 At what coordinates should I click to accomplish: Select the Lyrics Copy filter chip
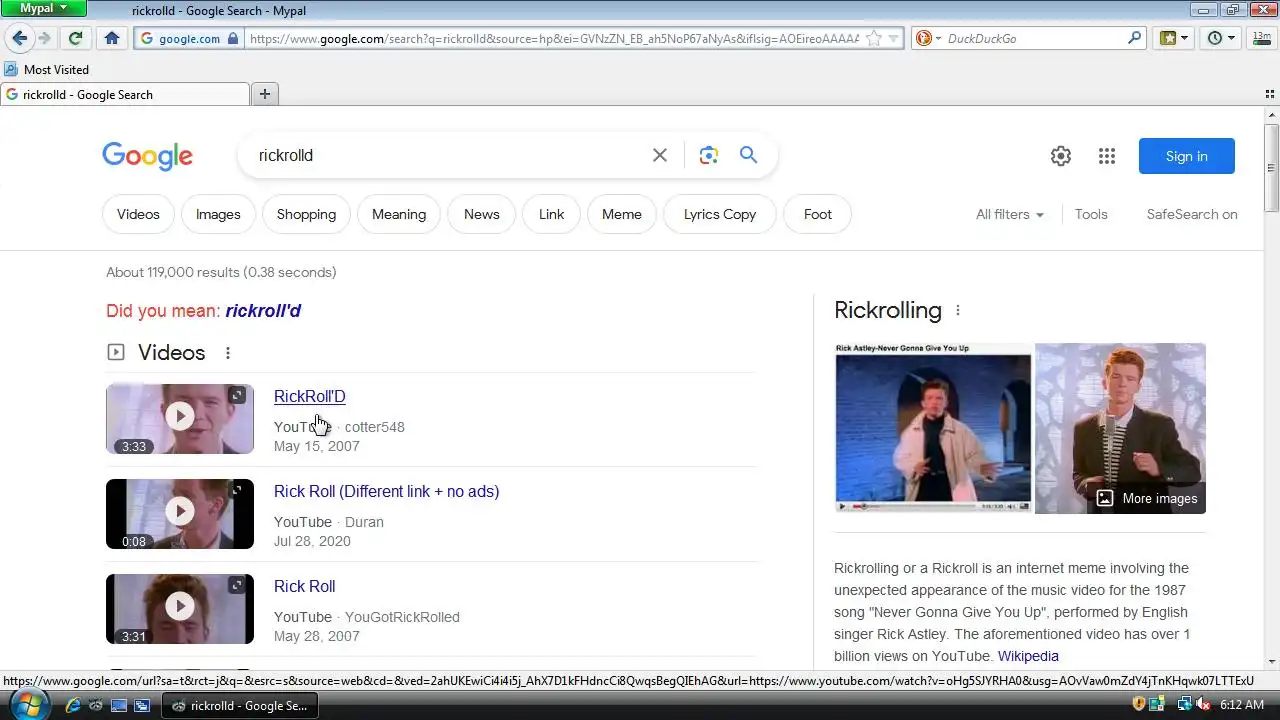(x=720, y=214)
